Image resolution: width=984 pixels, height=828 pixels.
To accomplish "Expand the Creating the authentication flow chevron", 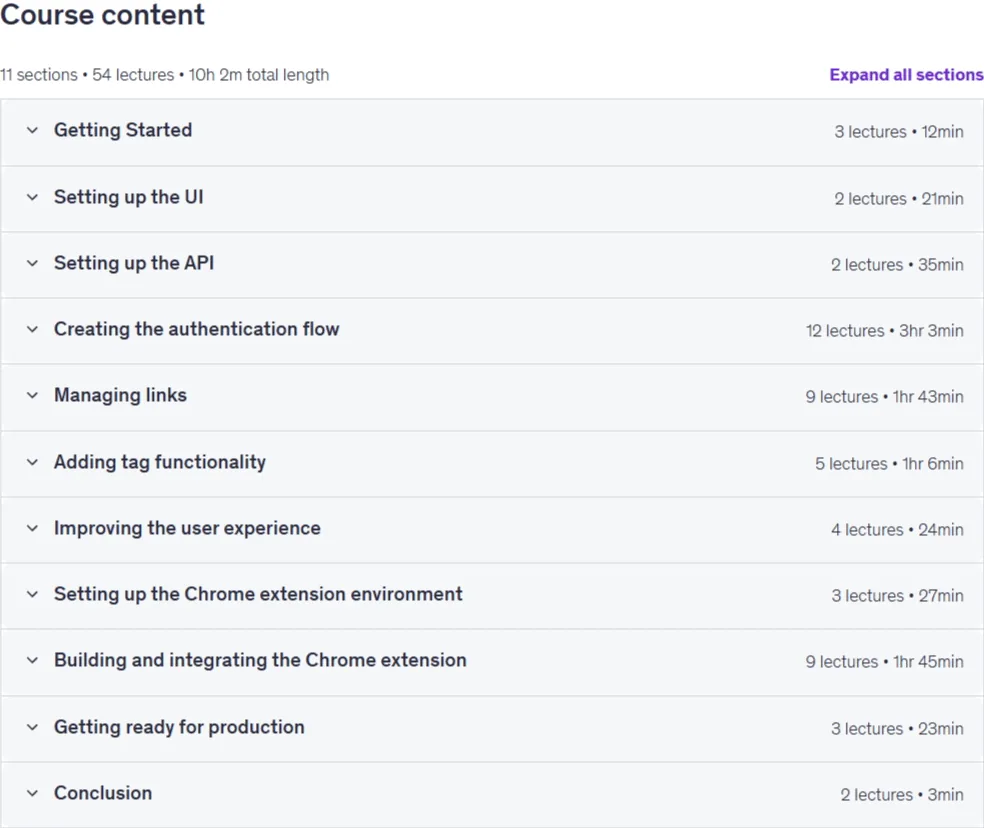I will [x=32, y=329].
